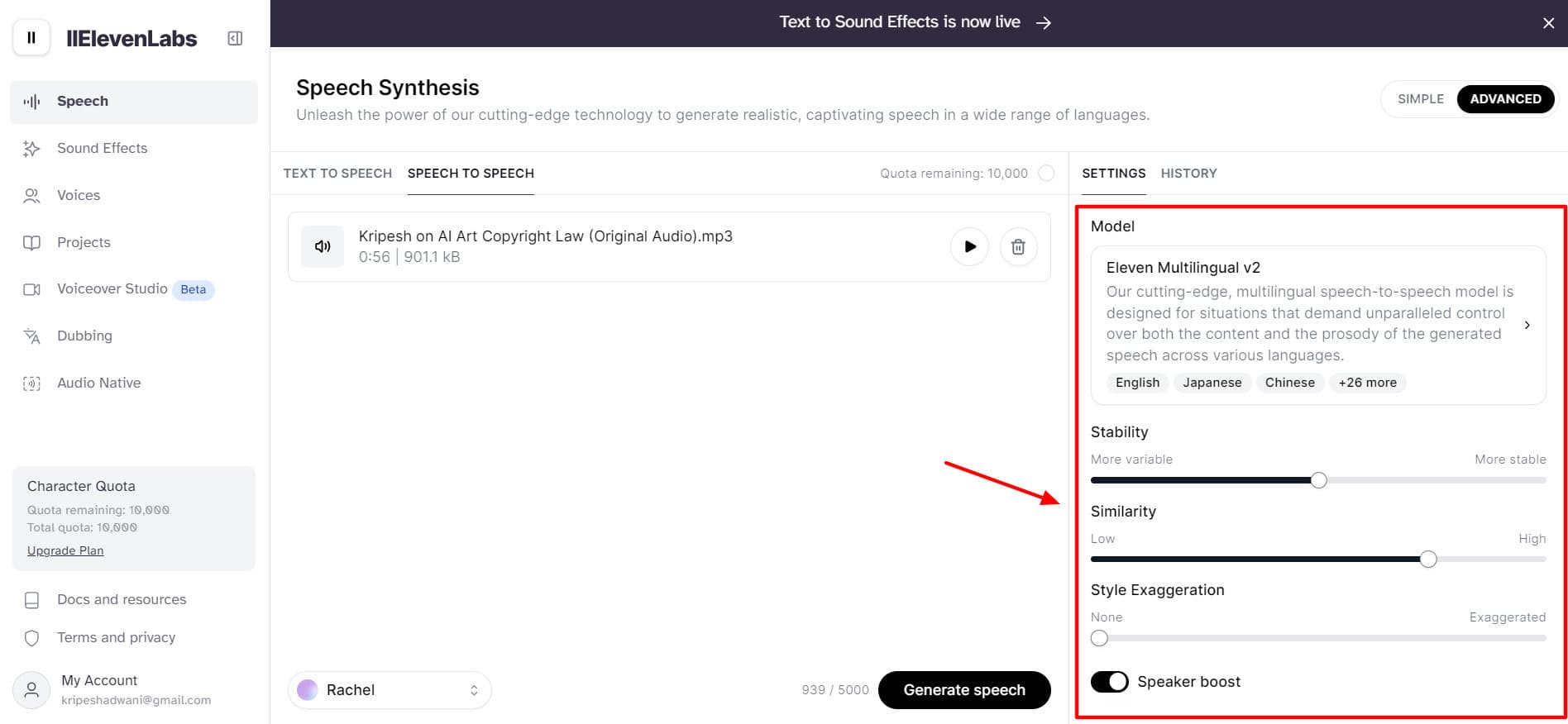Open the HISTORY tab
The height and width of the screenshot is (724, 1568).
[x=1188, y=174]
